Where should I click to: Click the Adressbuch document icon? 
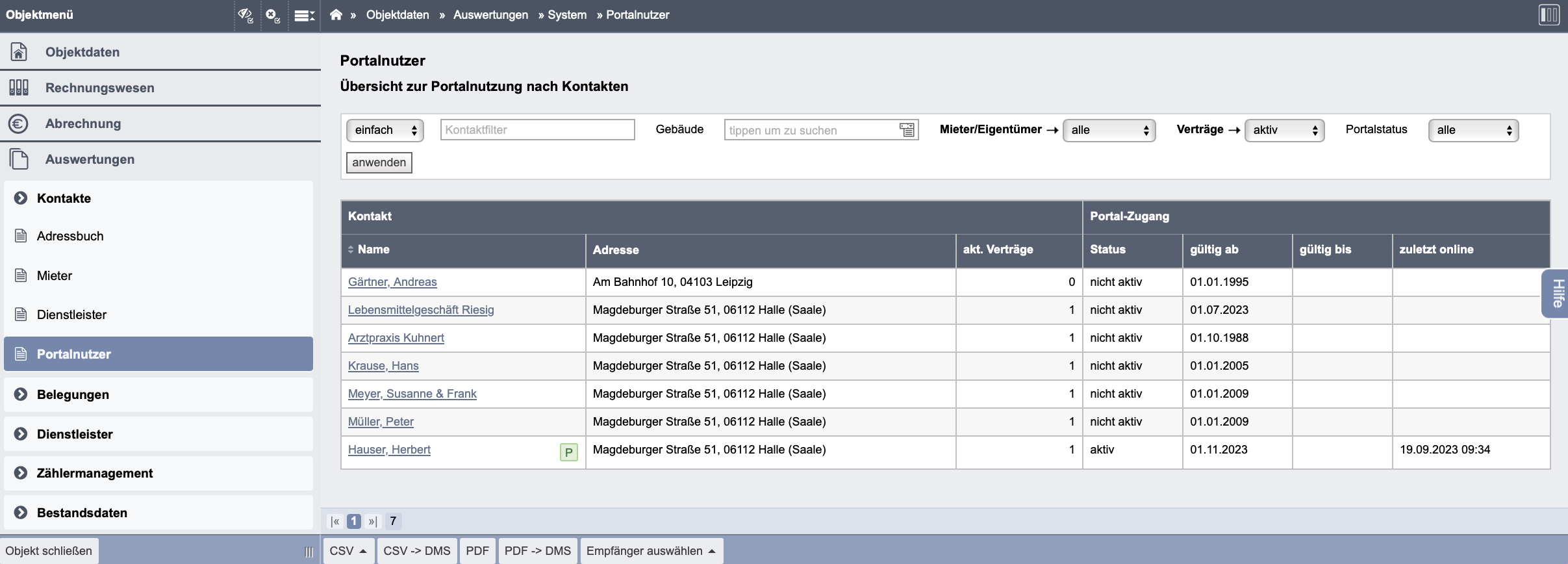tap(21, 235)
